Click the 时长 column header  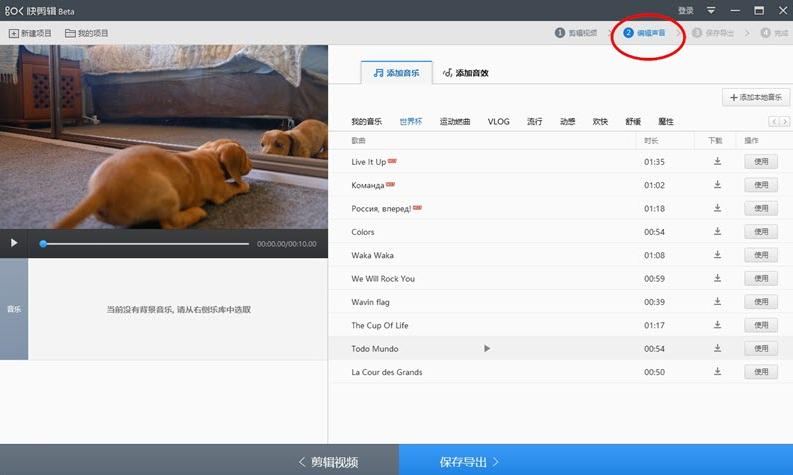pyautogui.click(x=651, y=141)
